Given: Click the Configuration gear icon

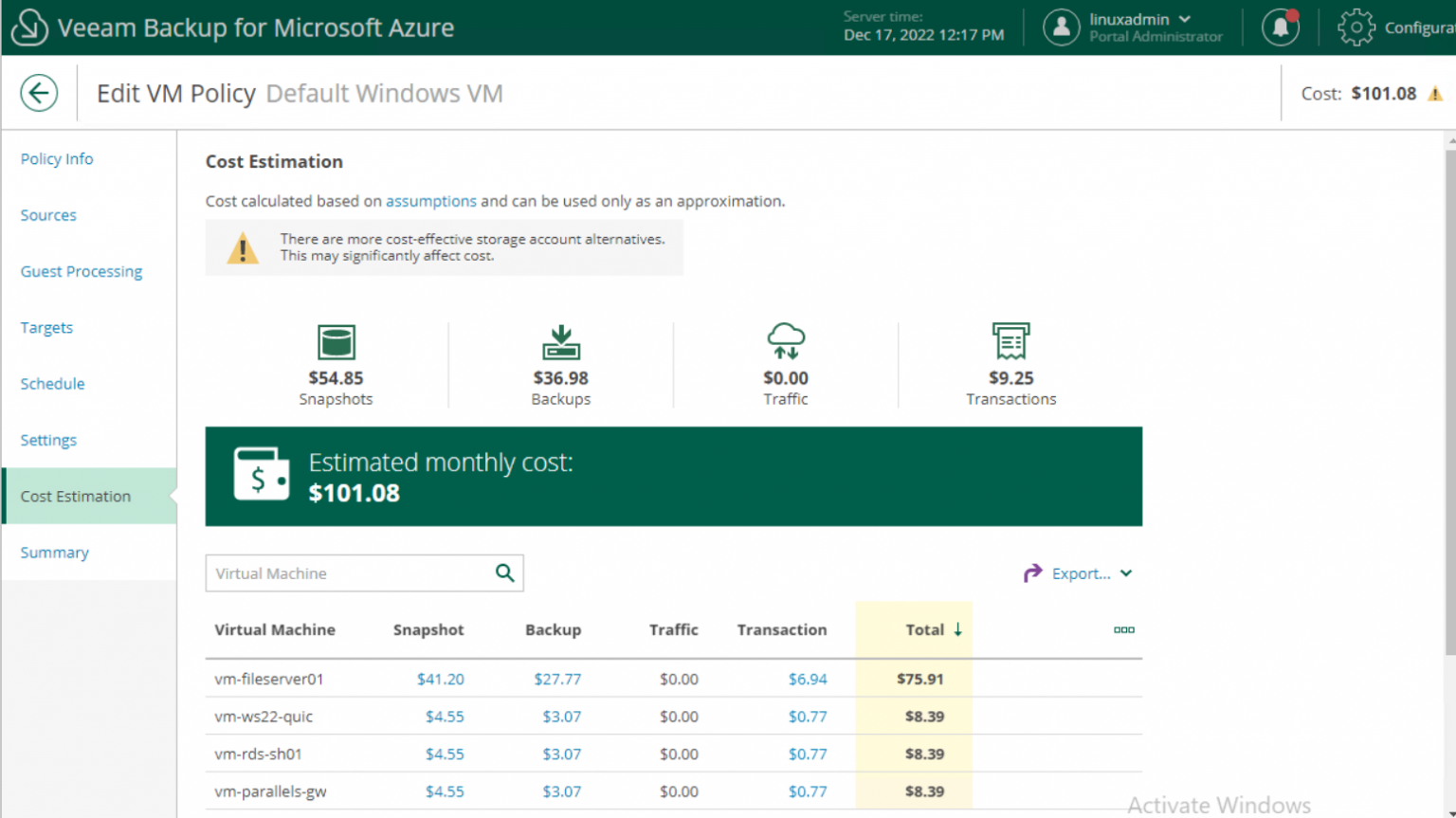Looking at the screenshot, I should coord(1357,27).
